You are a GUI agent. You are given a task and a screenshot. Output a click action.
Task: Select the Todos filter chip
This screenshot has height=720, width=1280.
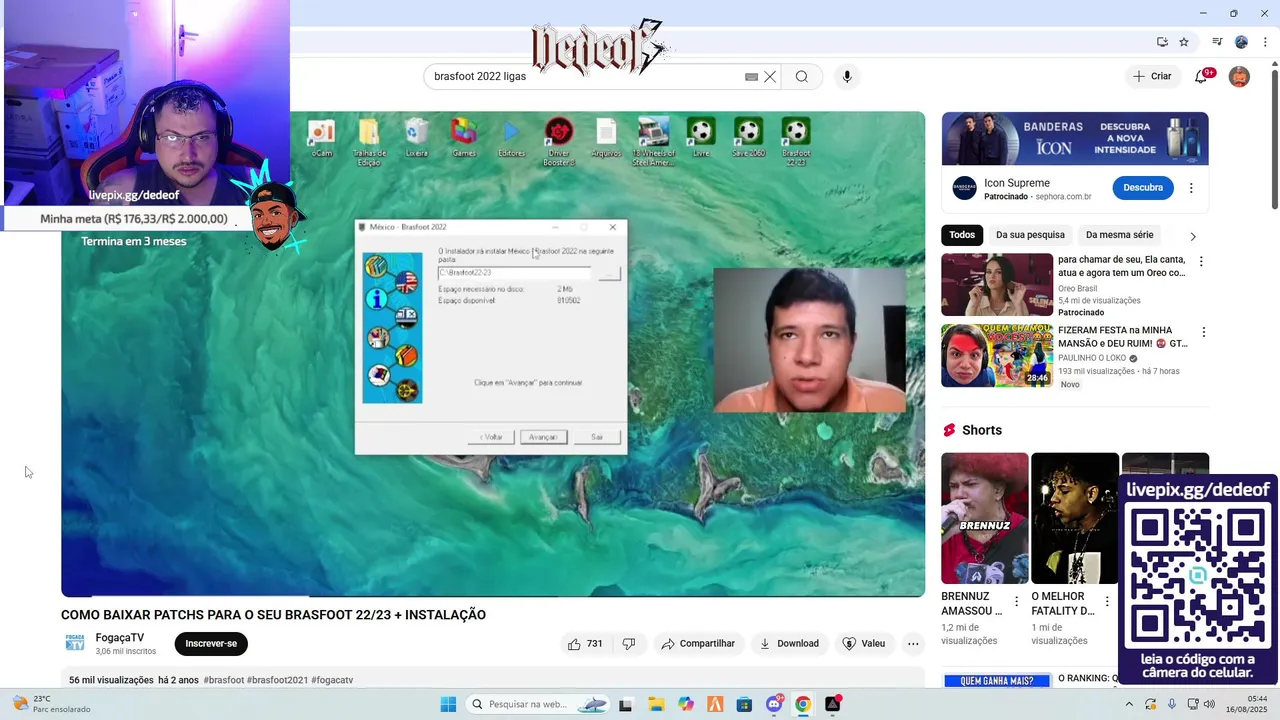962,235
